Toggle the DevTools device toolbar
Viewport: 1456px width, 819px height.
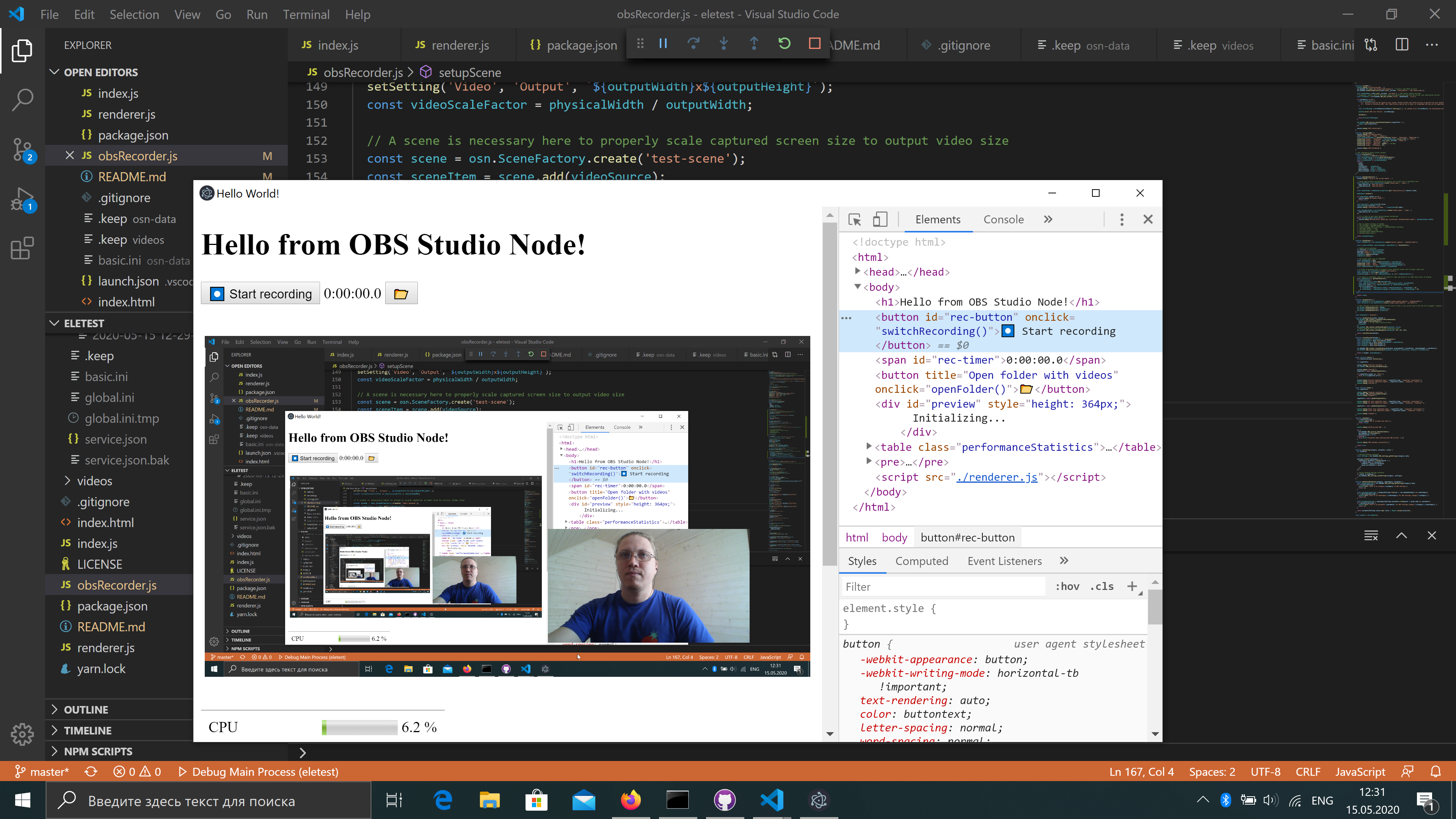click(880, 219)
